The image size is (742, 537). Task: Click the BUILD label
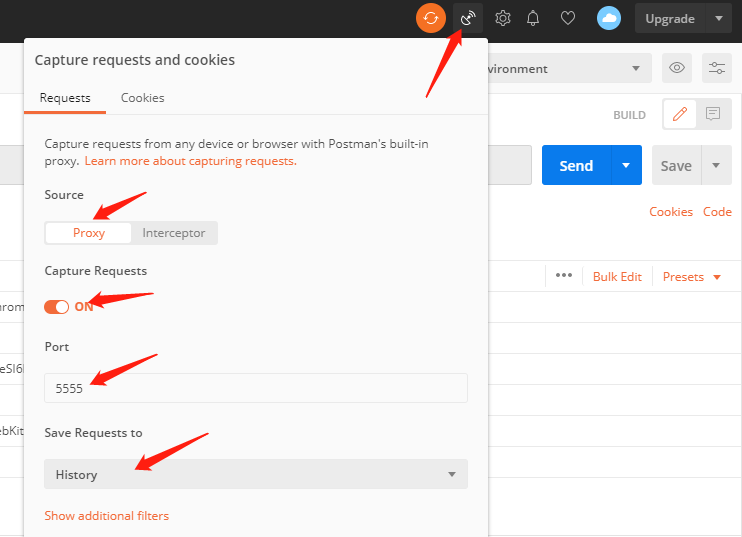(x=629, y=115)
